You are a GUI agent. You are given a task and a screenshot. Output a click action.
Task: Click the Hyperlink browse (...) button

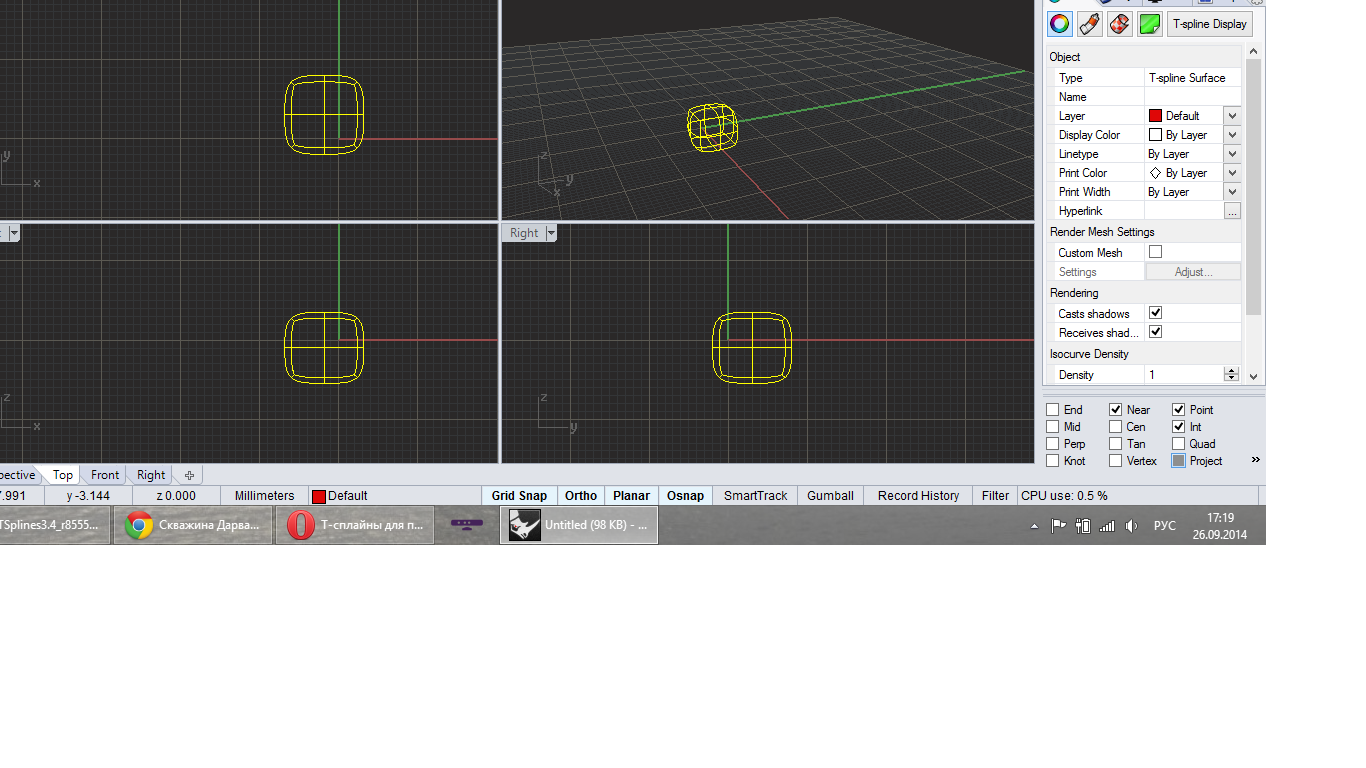tap(1232, 211)
